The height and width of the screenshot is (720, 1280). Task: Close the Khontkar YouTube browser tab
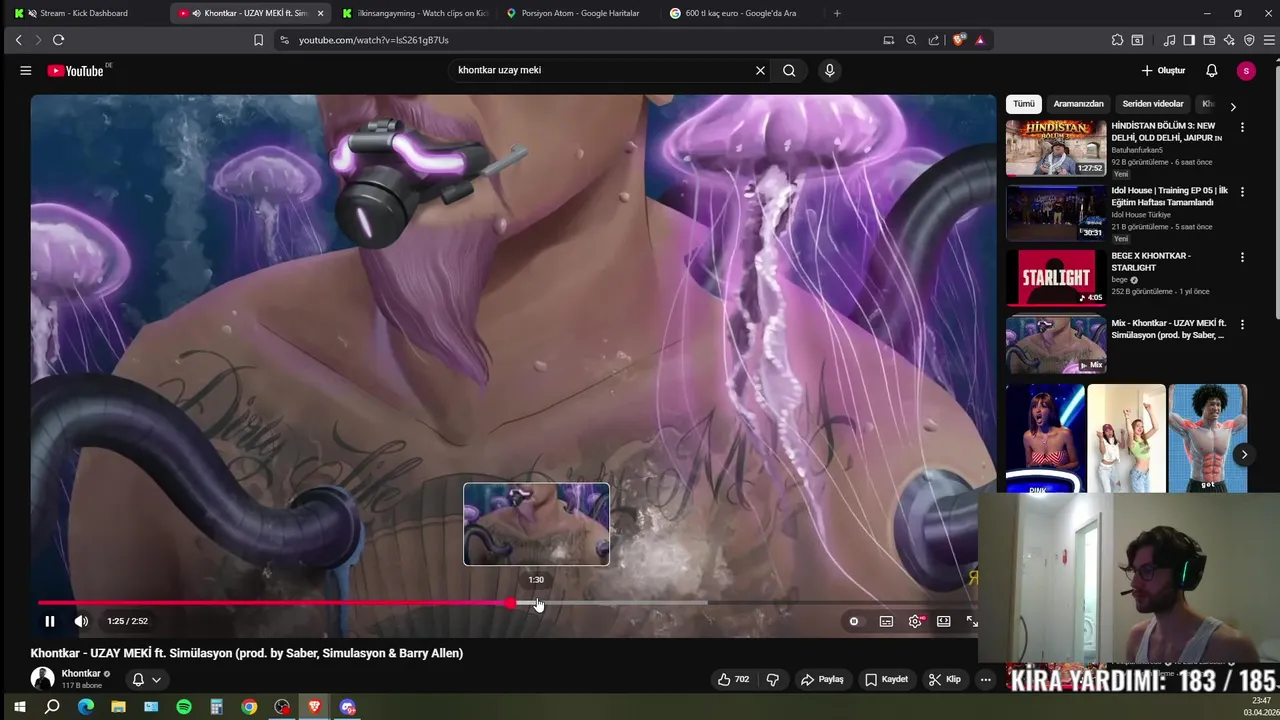(x=320, y=13)
